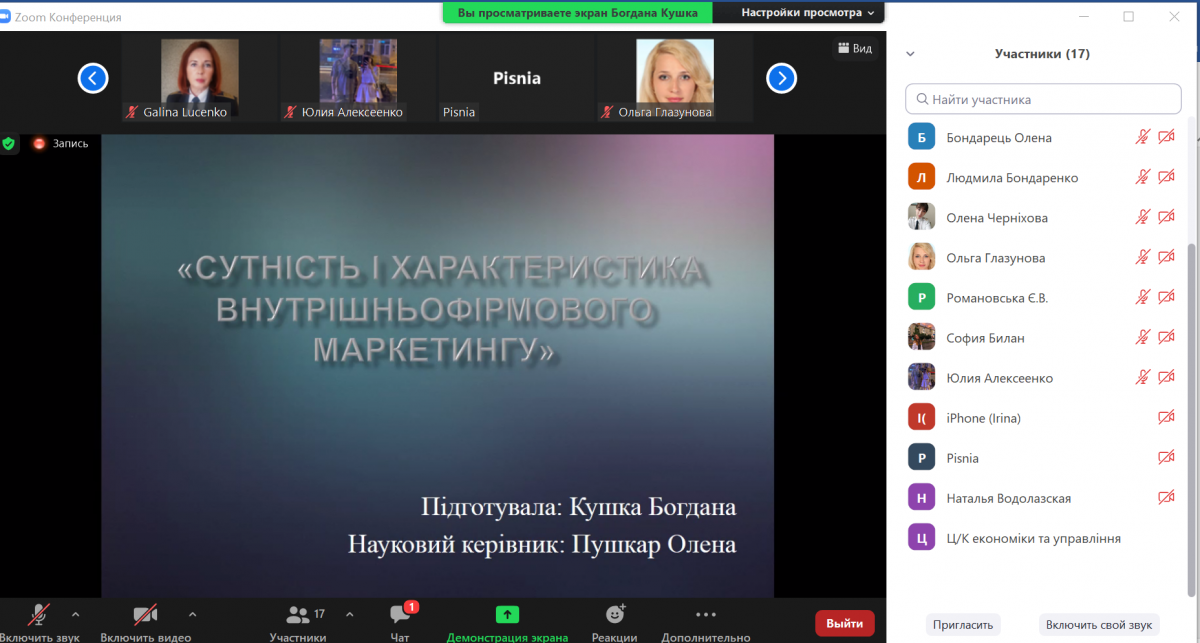This screenshot has height=643, width=1200.
Task: Click the Participants icon in toolbar
Action: [x=298, y=615]
